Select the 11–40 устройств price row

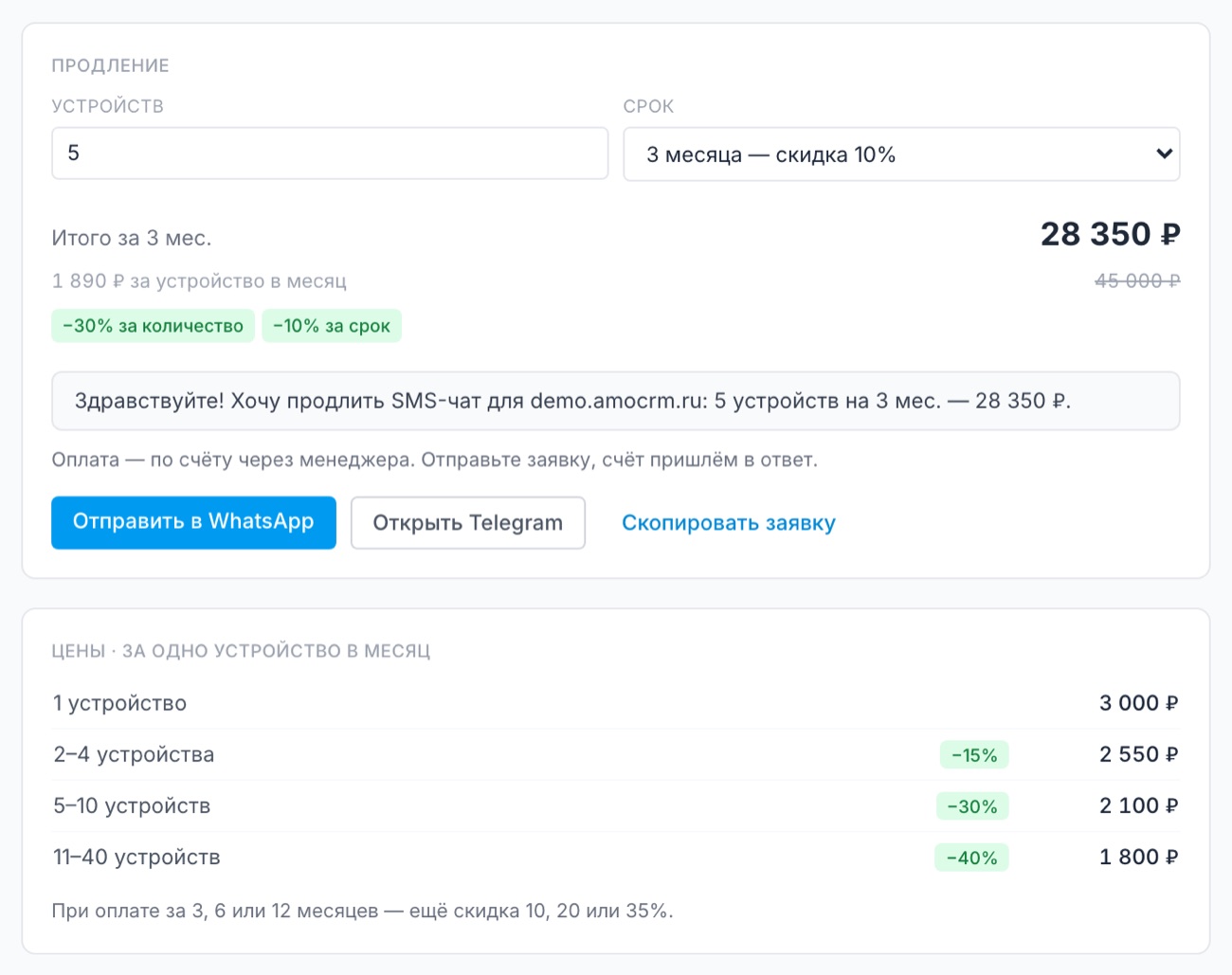(x=616, y=857)
